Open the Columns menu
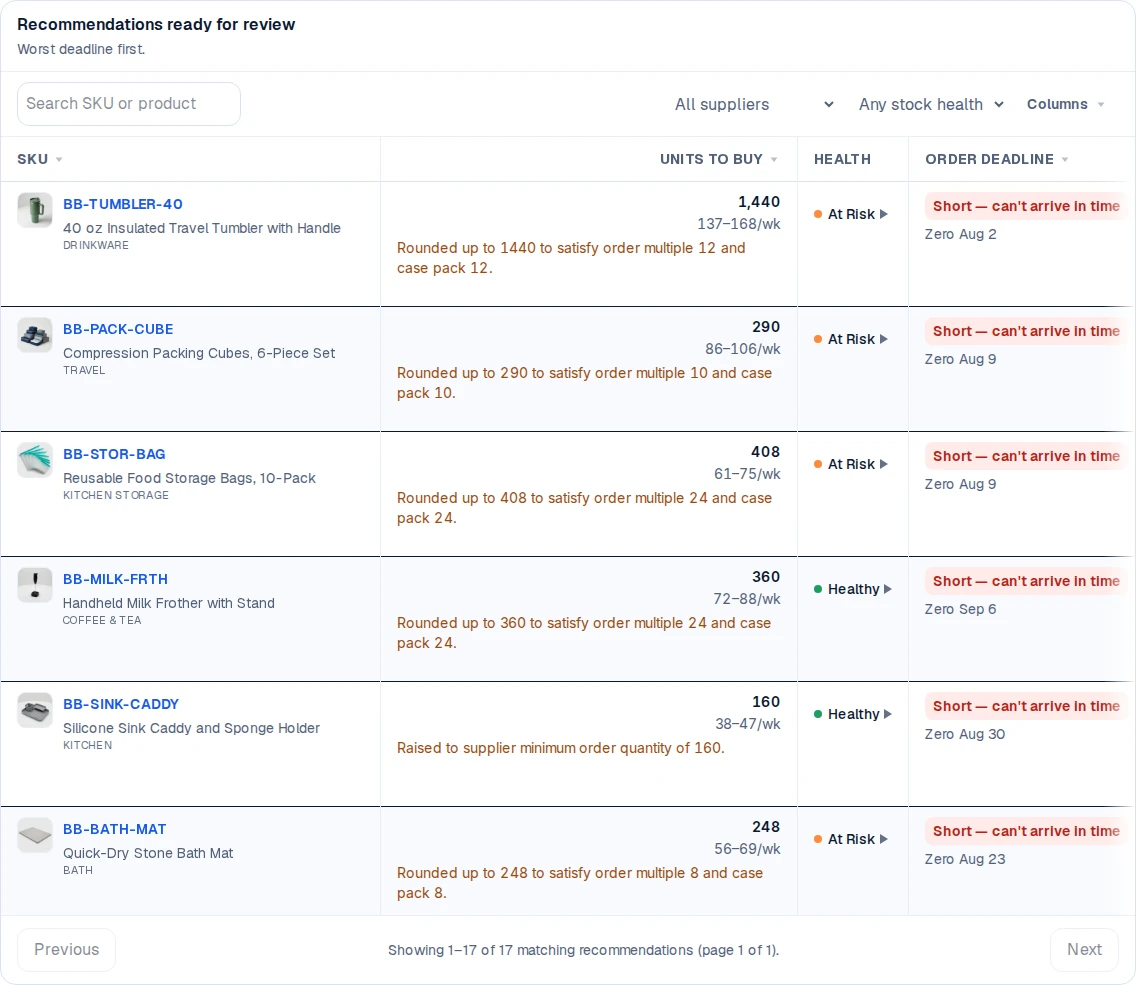The width and height of the screenshot is (1136, 985). click(1065, 104)
